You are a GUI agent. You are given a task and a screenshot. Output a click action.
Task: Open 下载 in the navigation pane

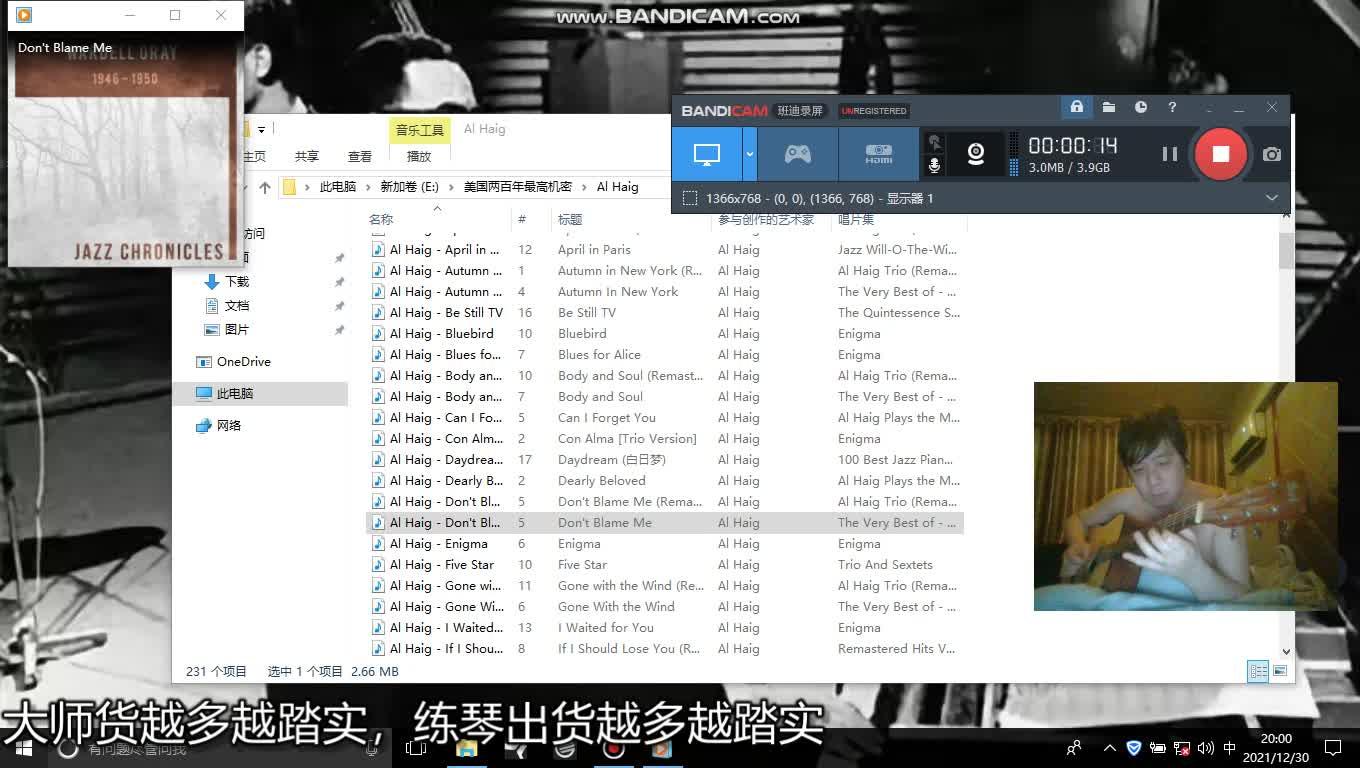point(237,282)
